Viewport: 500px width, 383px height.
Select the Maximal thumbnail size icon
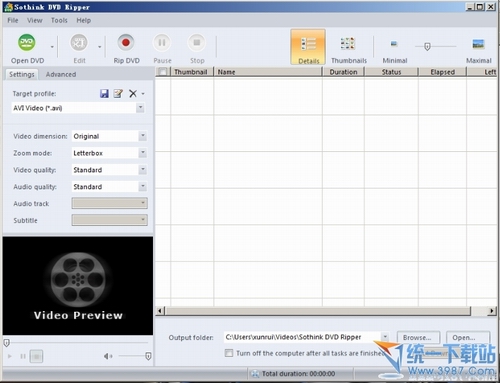coord(478,44)
